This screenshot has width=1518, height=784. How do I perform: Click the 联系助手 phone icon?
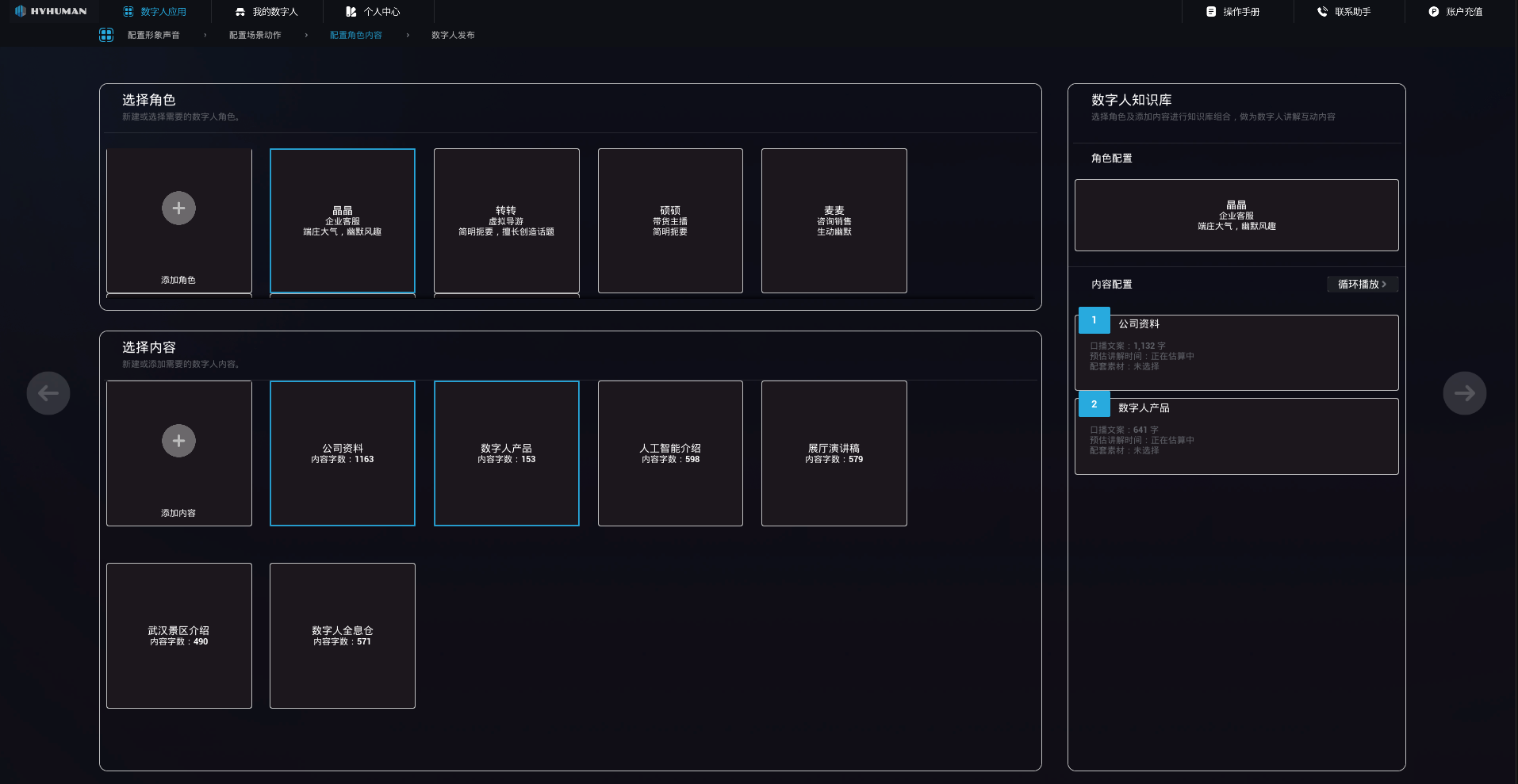tap(1322, 12)
